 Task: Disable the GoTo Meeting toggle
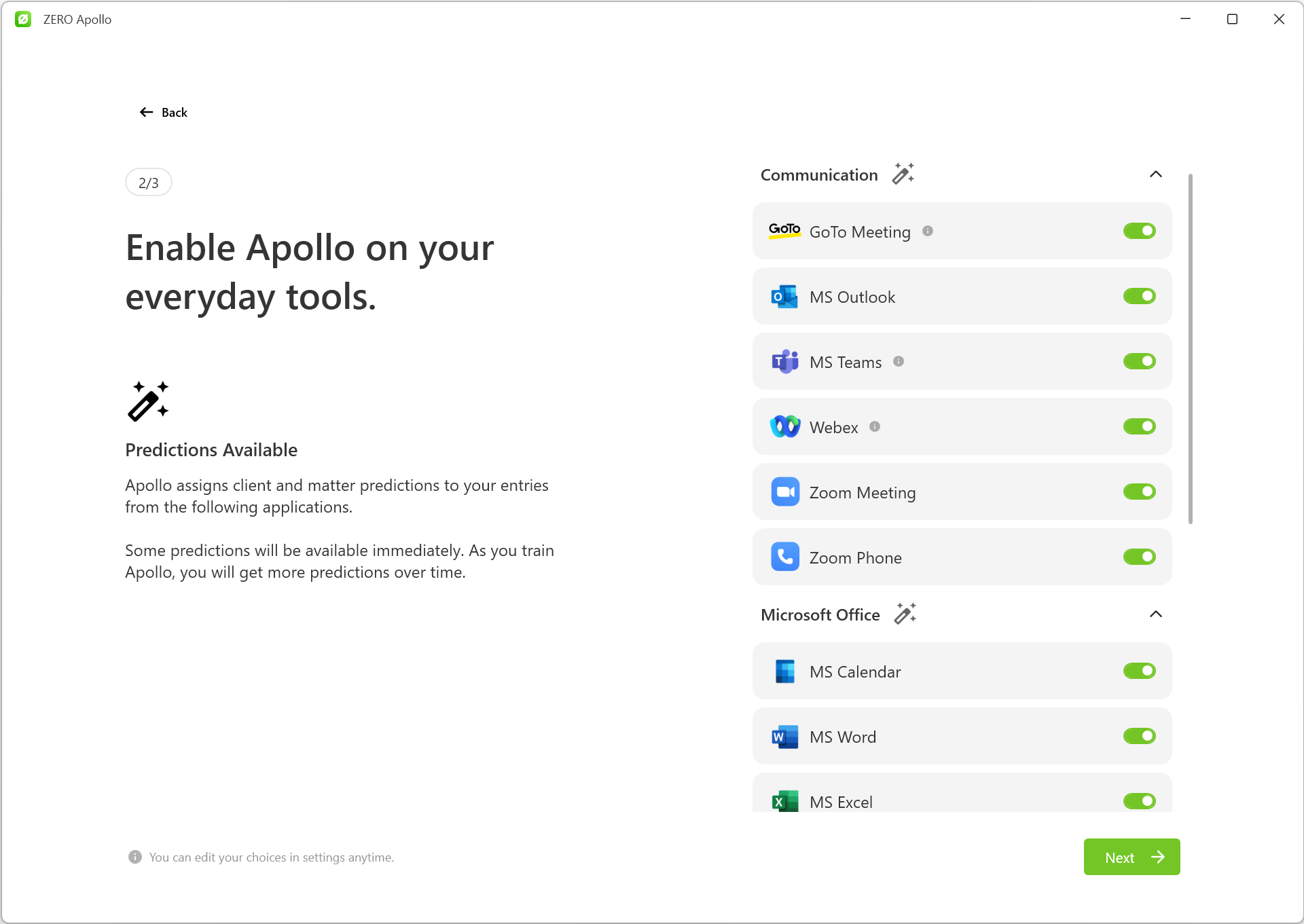1139,231
